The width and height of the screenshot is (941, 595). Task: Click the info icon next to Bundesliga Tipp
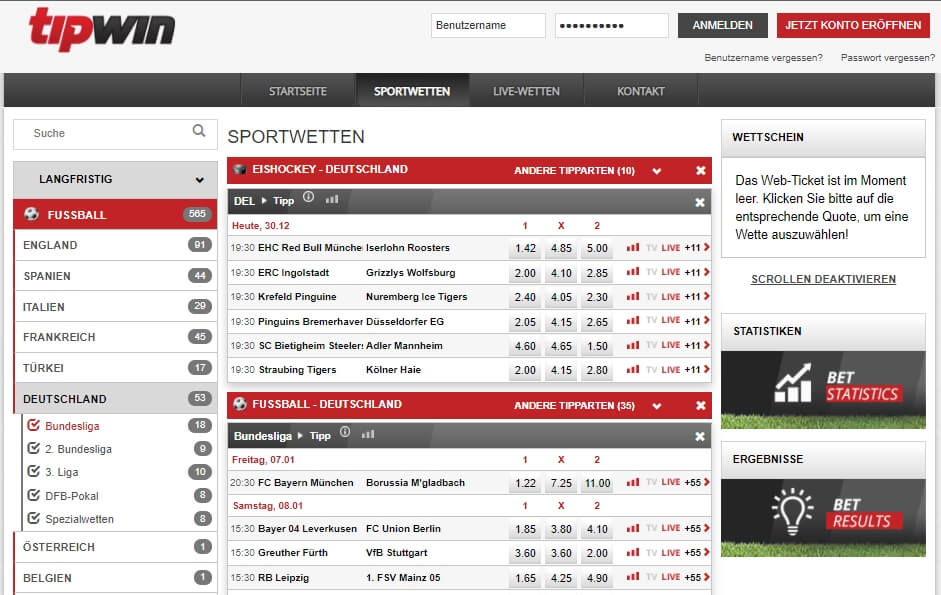coord(345,432)
